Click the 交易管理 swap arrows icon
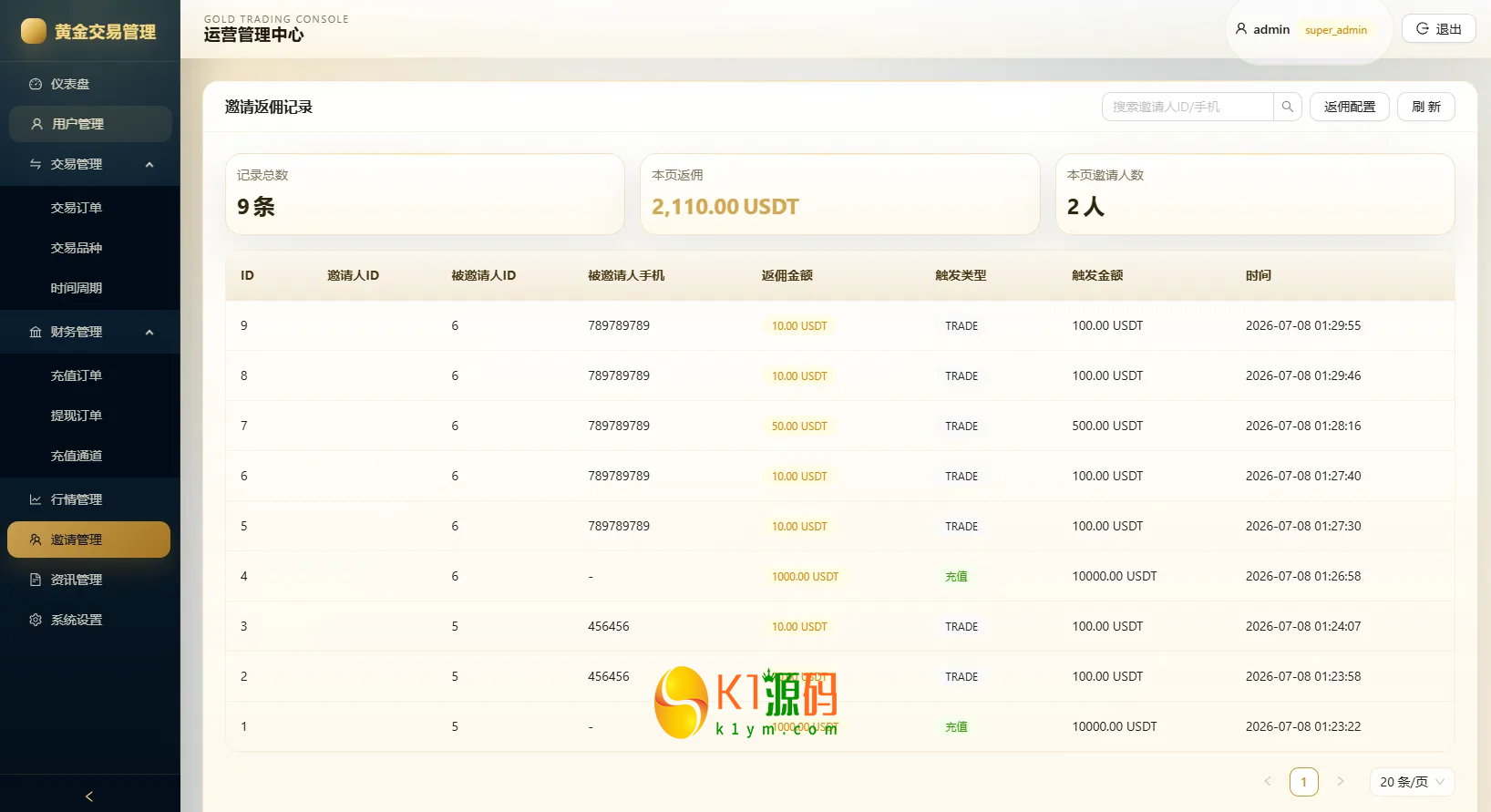Image resolution: width=1491 pixels, height=812 pixels. pos(36,164)
